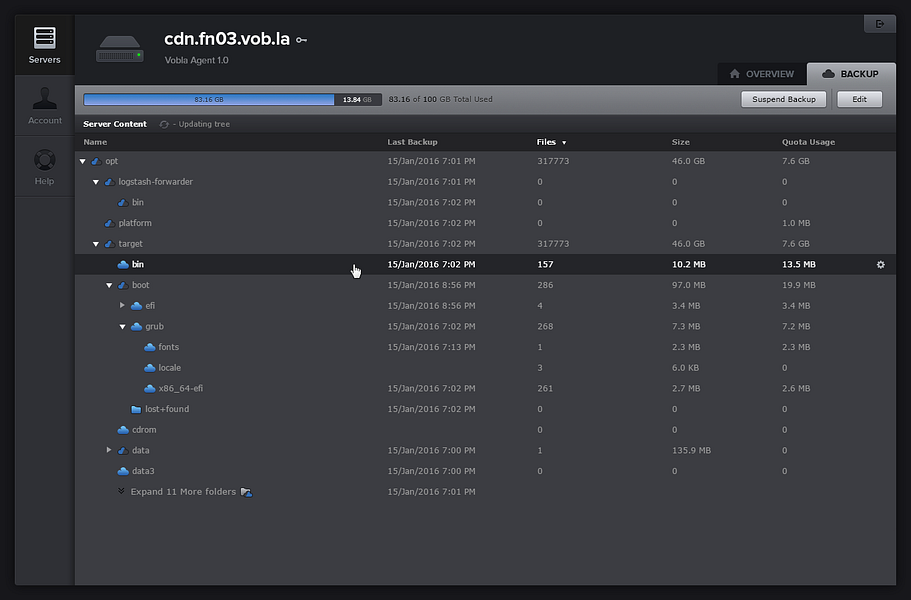This screenshot has width=911, height=600.
Task: Click the logout icon at top right
Action: point(880,23)
